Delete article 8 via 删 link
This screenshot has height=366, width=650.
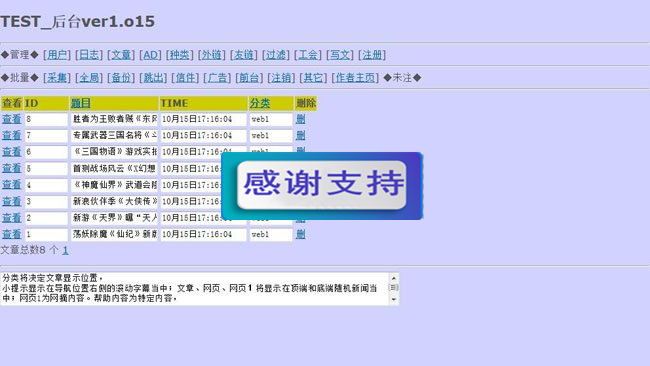tap(301, 119)
